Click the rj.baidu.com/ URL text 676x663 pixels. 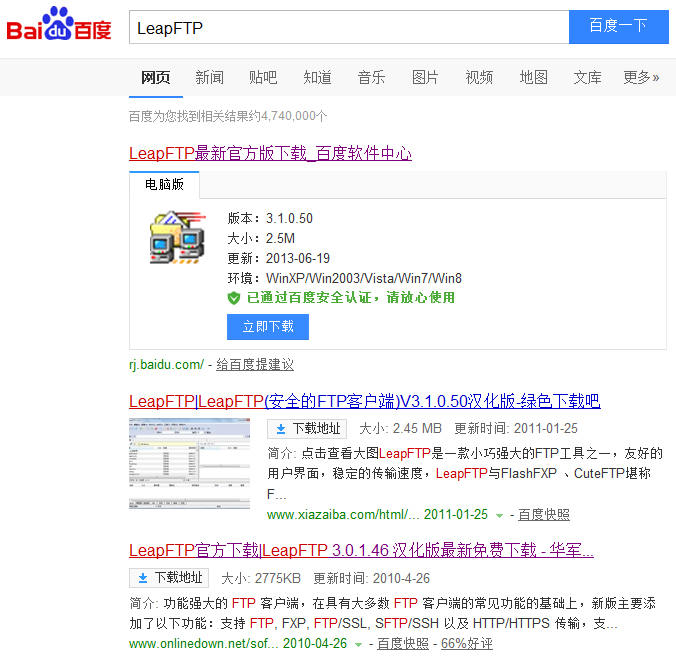point(166,365)
